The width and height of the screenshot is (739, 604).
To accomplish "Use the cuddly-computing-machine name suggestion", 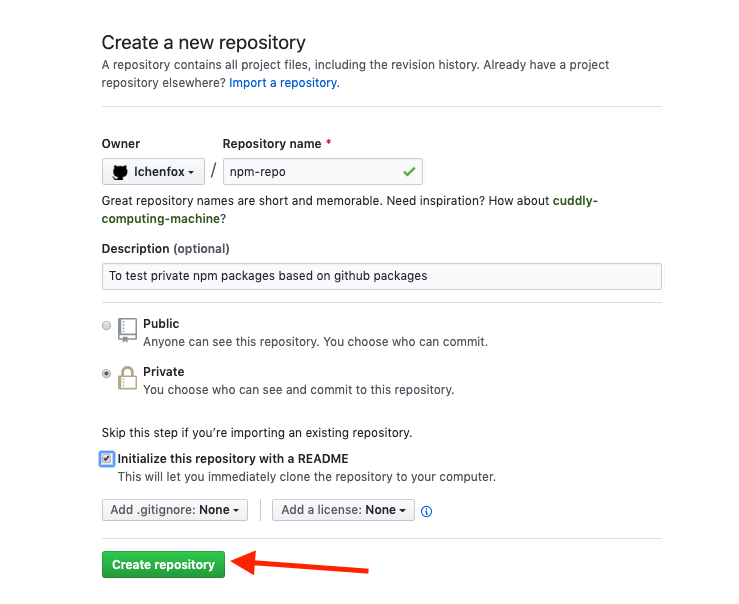I will coord(575,200).
